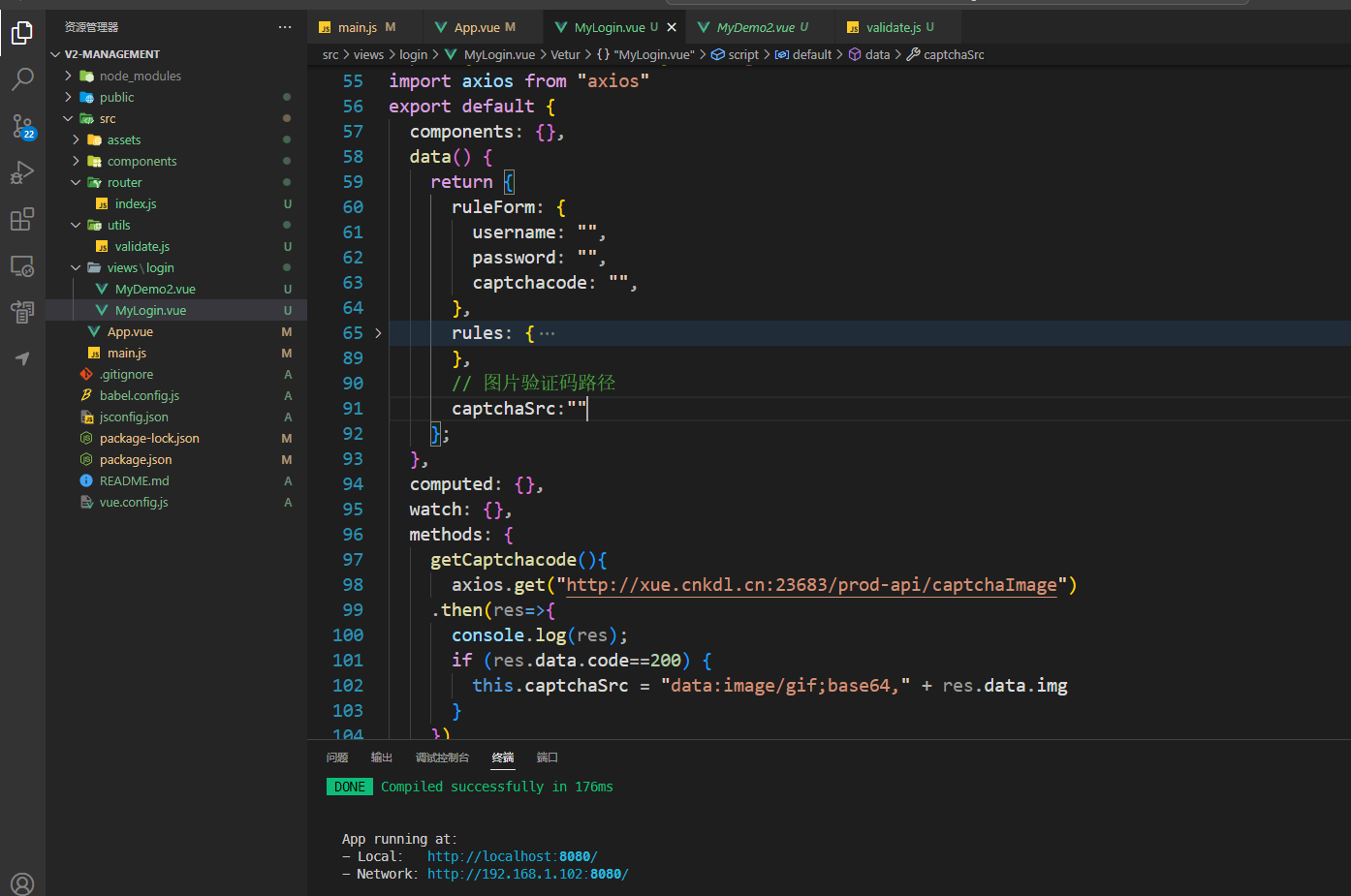
Task: Open the 192.168.1.102:8080 network link
Action: point(527,874)
